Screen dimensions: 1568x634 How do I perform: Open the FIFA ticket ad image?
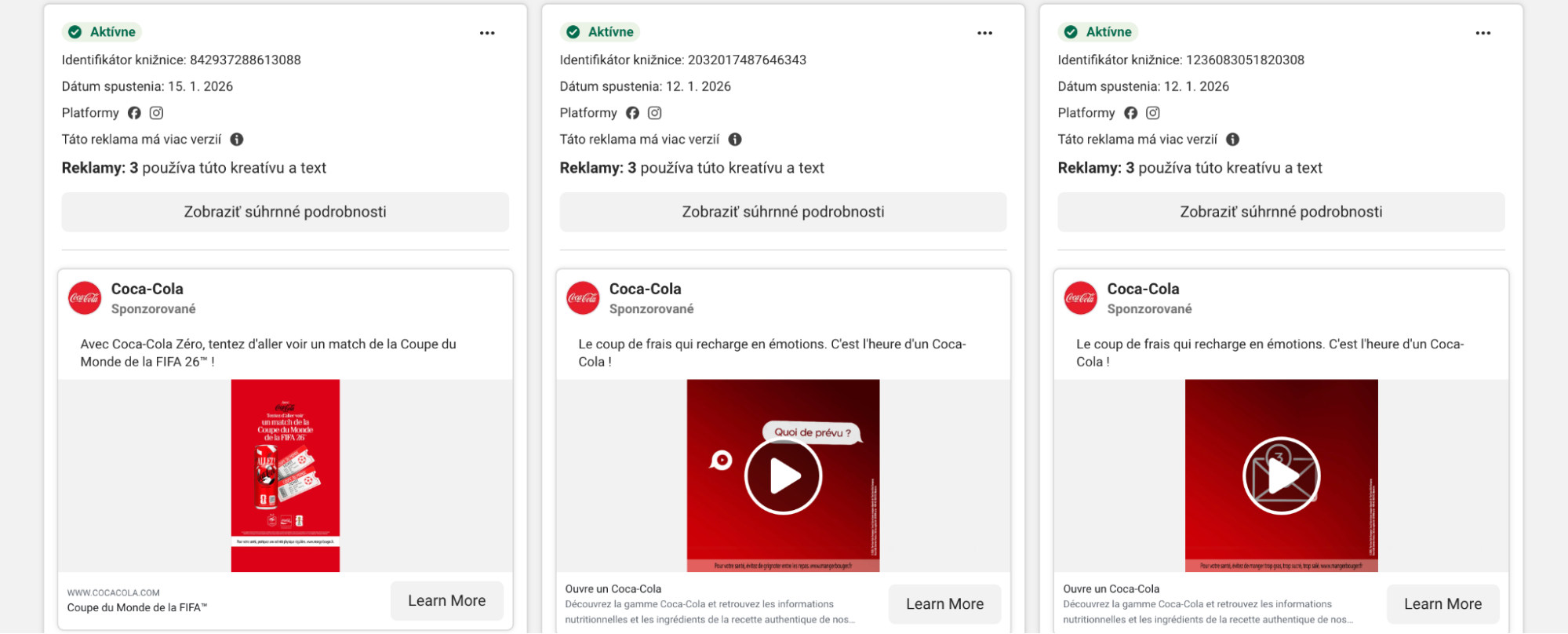tap(286, 475)
